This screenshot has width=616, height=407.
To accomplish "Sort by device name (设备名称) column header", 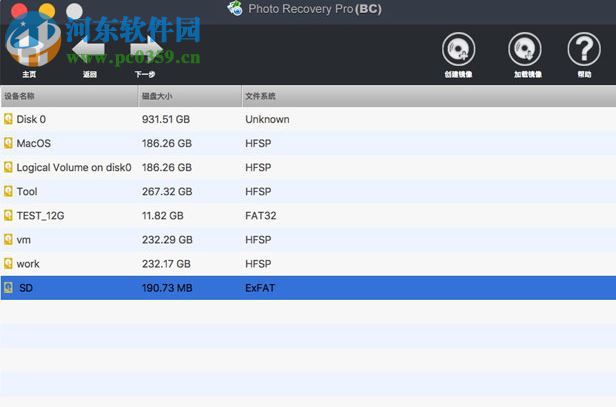I will 19,96.
